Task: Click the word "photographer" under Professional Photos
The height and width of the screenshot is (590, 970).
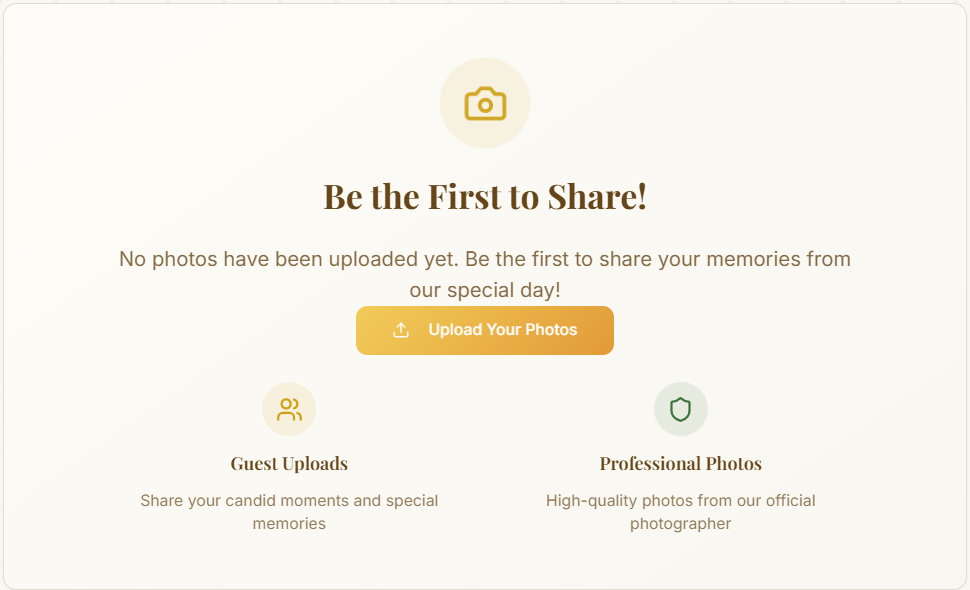Action: [681, 524]
